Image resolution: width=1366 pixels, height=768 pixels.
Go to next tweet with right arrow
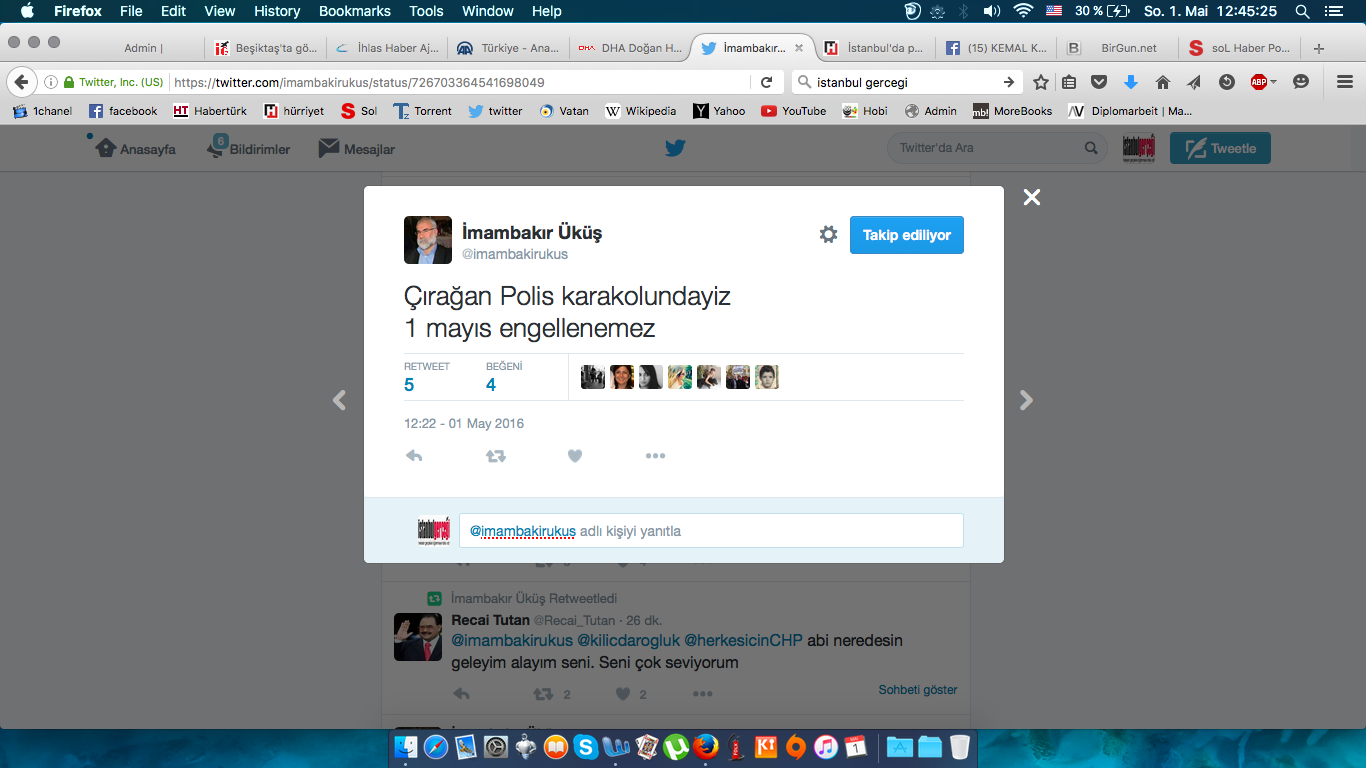tap(1026, 400)
